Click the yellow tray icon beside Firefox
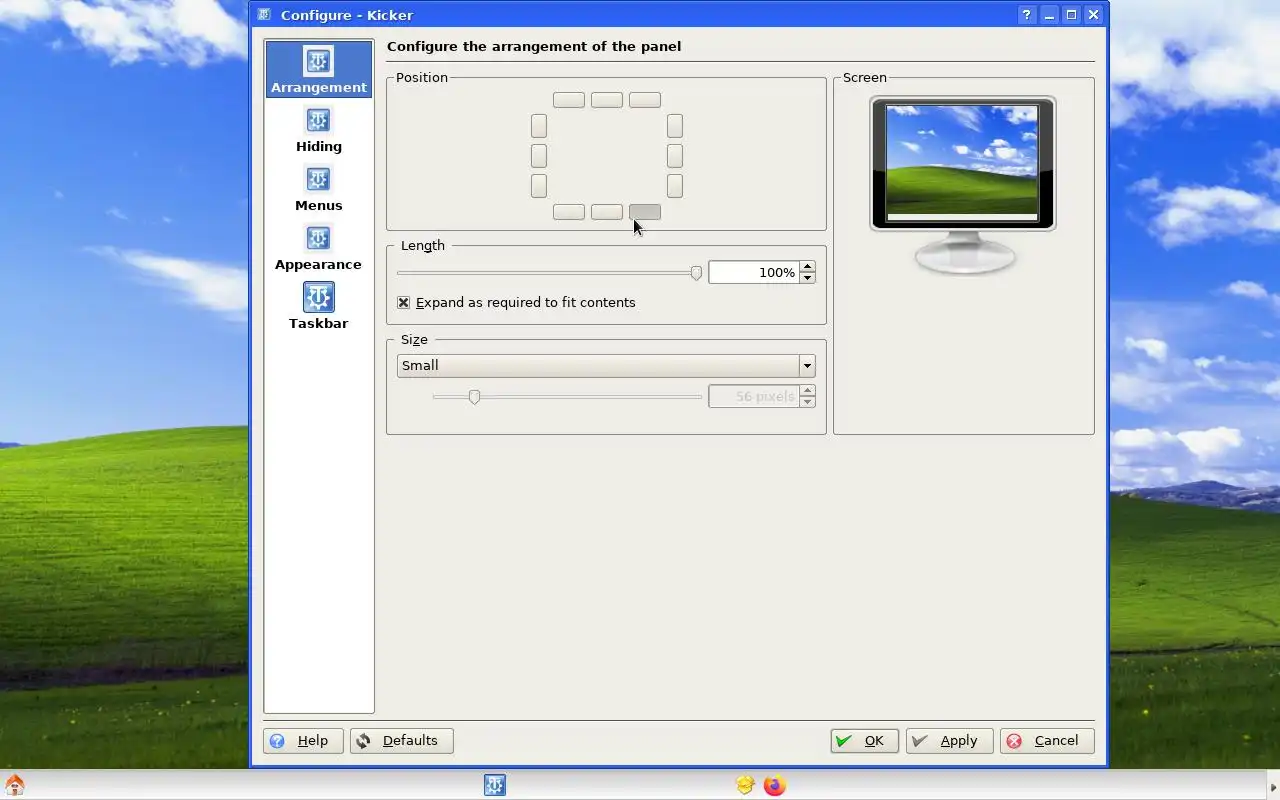 click(745, 785)
